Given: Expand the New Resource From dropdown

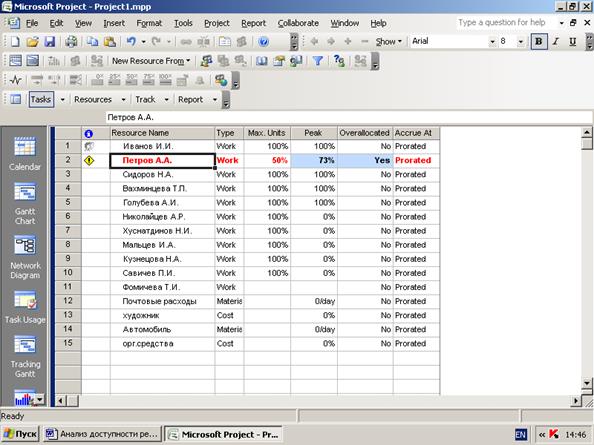Looking at the screenshot, I should 188,61.
